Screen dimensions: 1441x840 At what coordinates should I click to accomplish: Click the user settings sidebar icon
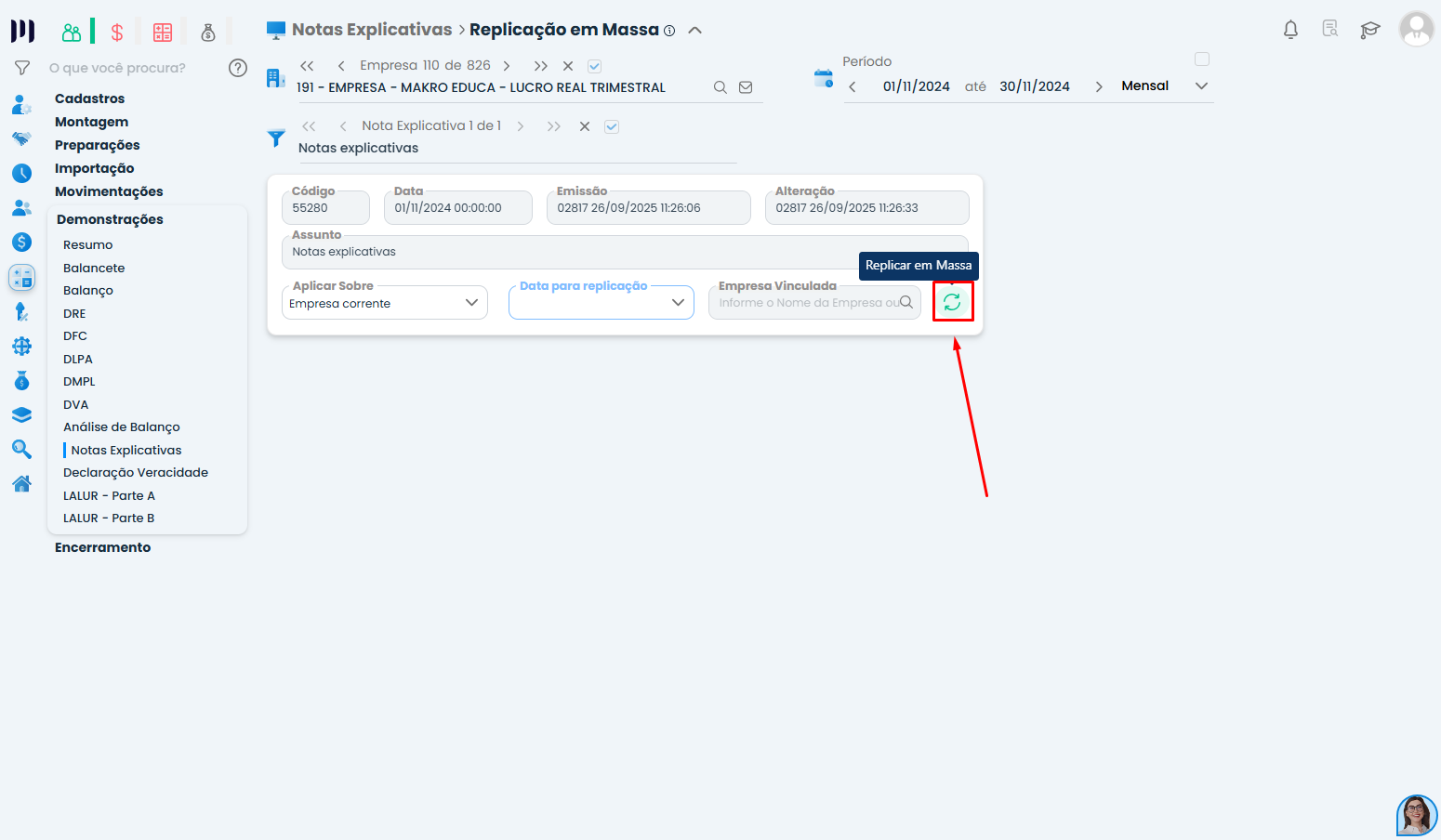click(x=22, y=104)
